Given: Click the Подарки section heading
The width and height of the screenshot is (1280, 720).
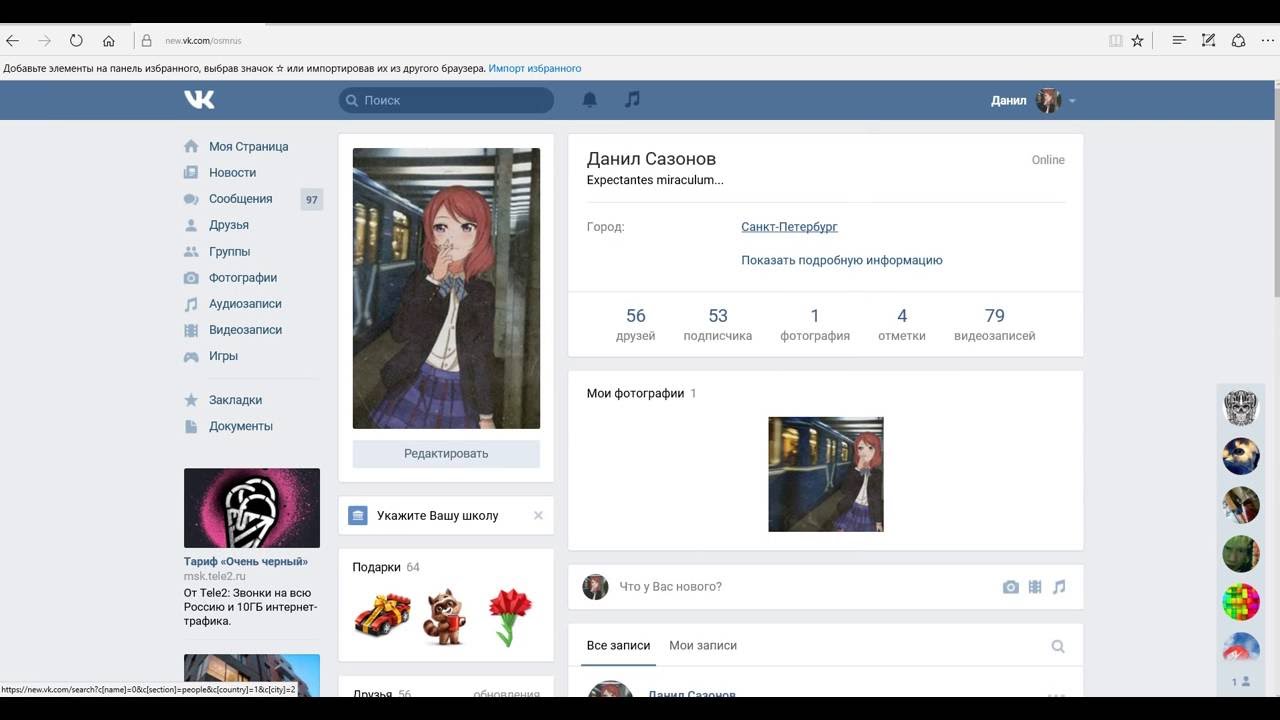Looking at the screenshot, I should coord(376,567).
